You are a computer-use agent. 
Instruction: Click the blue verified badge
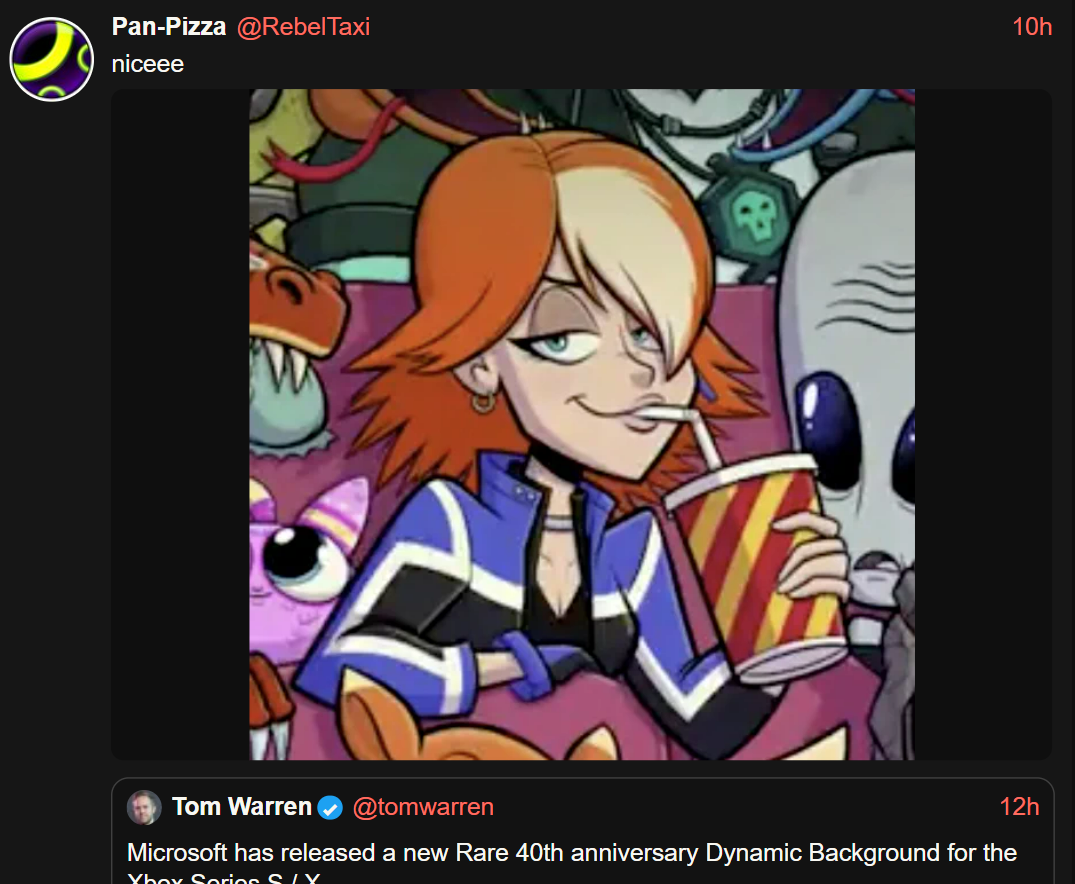pyautogui.click(x=330, y=808)
